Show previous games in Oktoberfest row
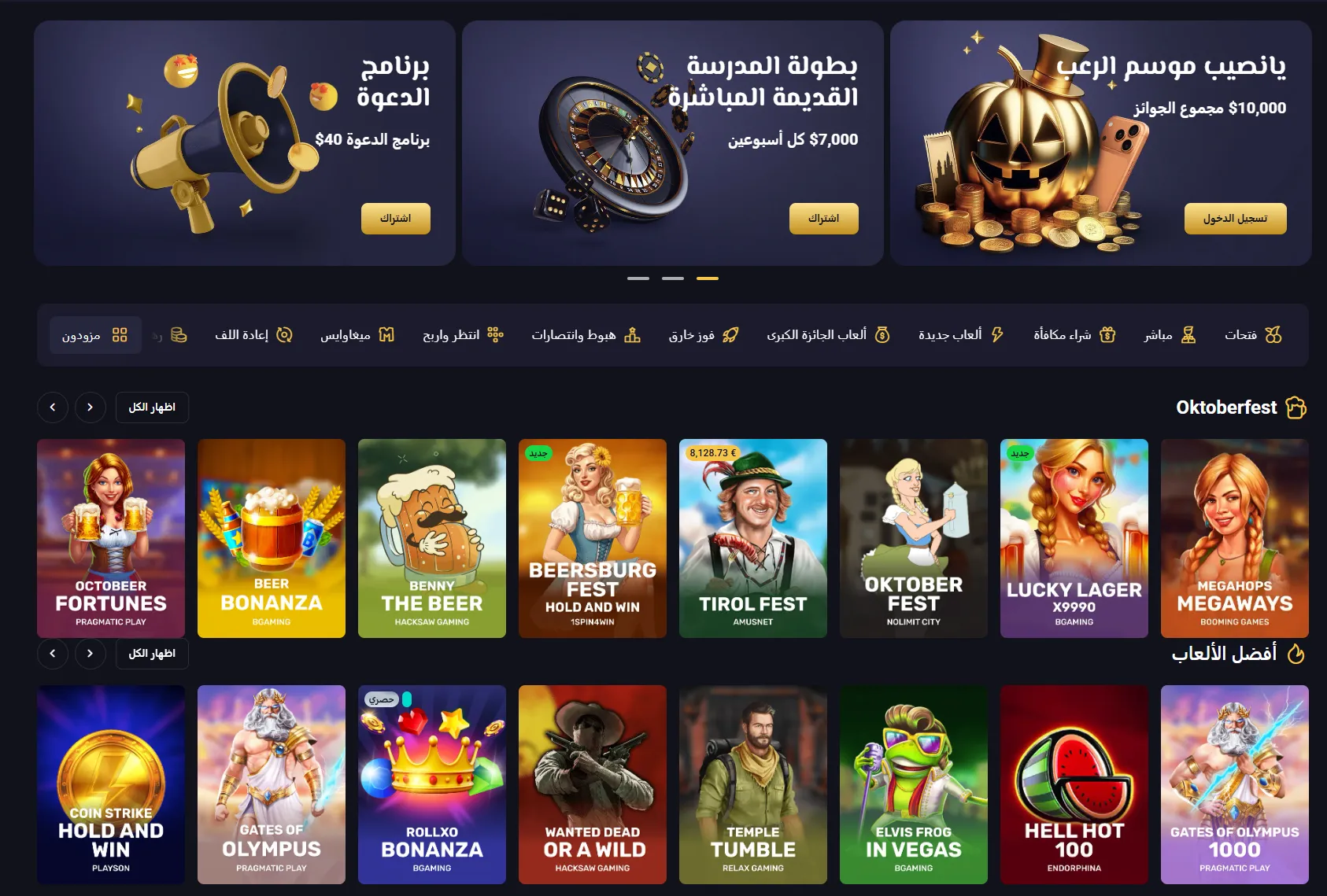Image resolution: width=1327 pixels, height=896 pixels. (x=53, y=407)
